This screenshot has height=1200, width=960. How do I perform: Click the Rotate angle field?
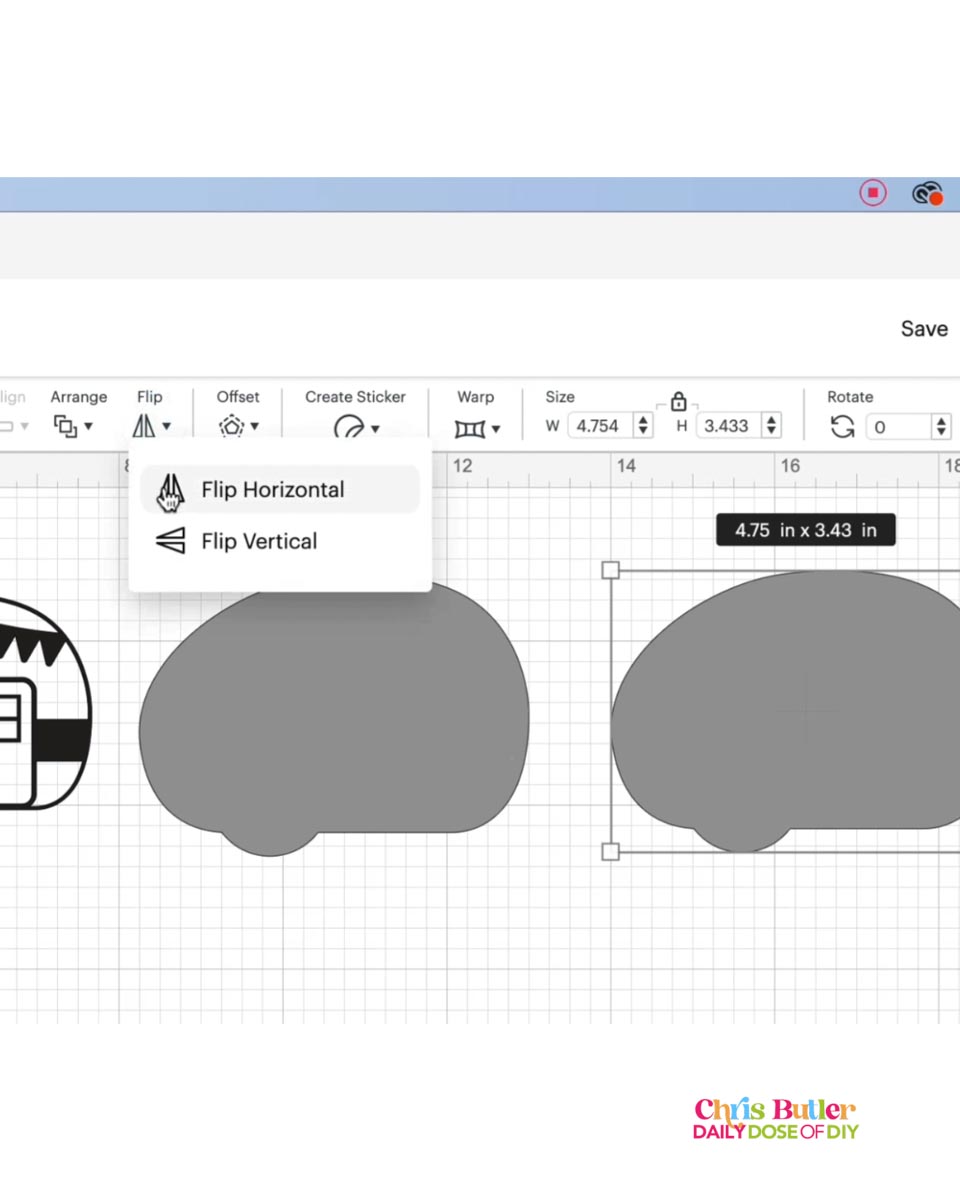pyautogui.click(x=898, y=427)
